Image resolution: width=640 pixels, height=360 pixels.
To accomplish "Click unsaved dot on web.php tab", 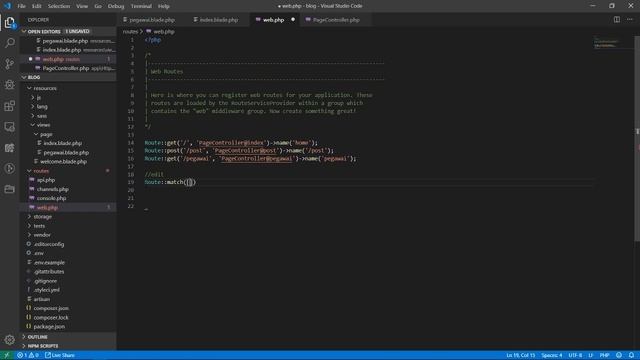I will point(293,20).
